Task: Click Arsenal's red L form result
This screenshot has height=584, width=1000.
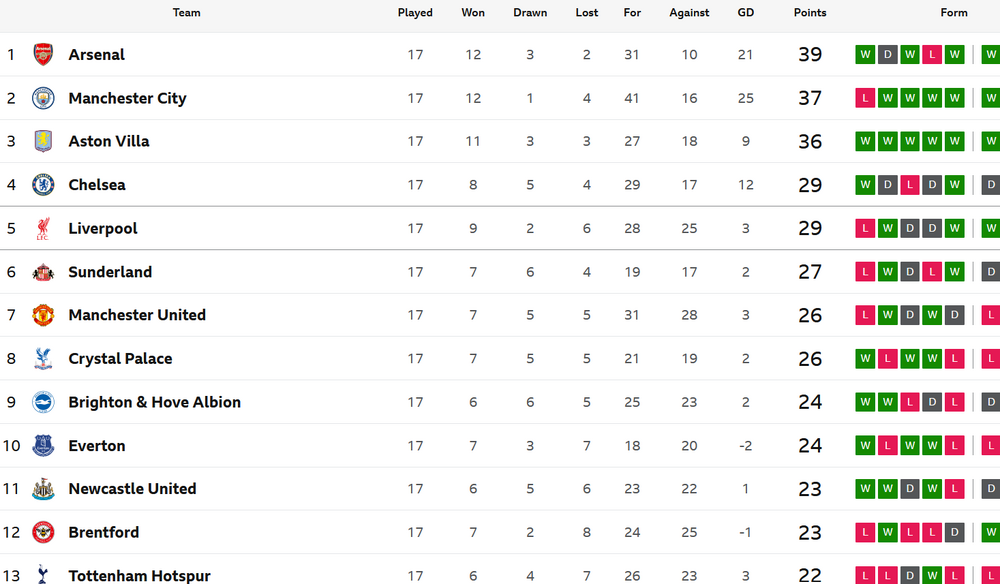Action: pyautogui.click(x=932, y=54)
